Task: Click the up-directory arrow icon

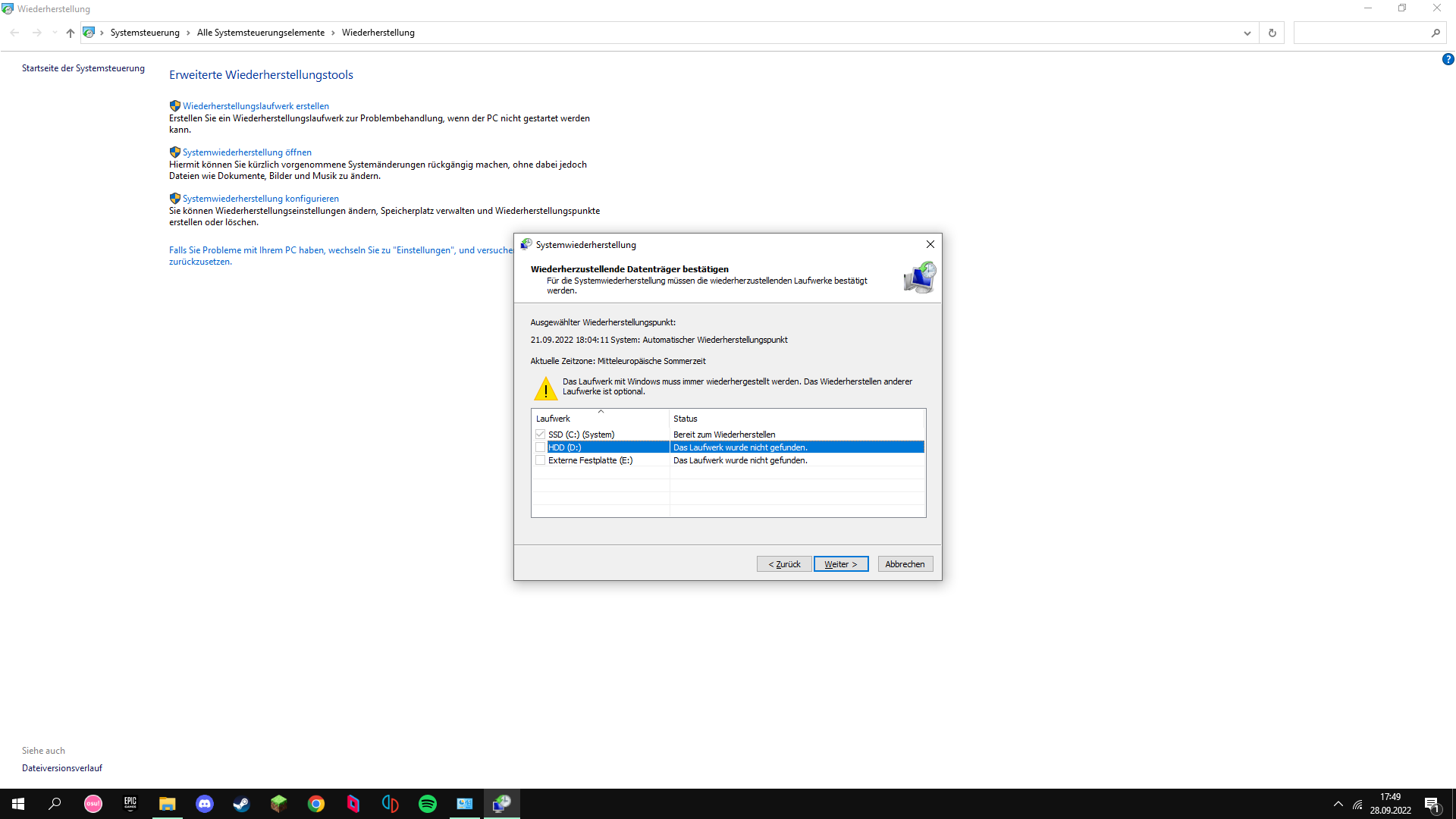Action: click(70, 33)
